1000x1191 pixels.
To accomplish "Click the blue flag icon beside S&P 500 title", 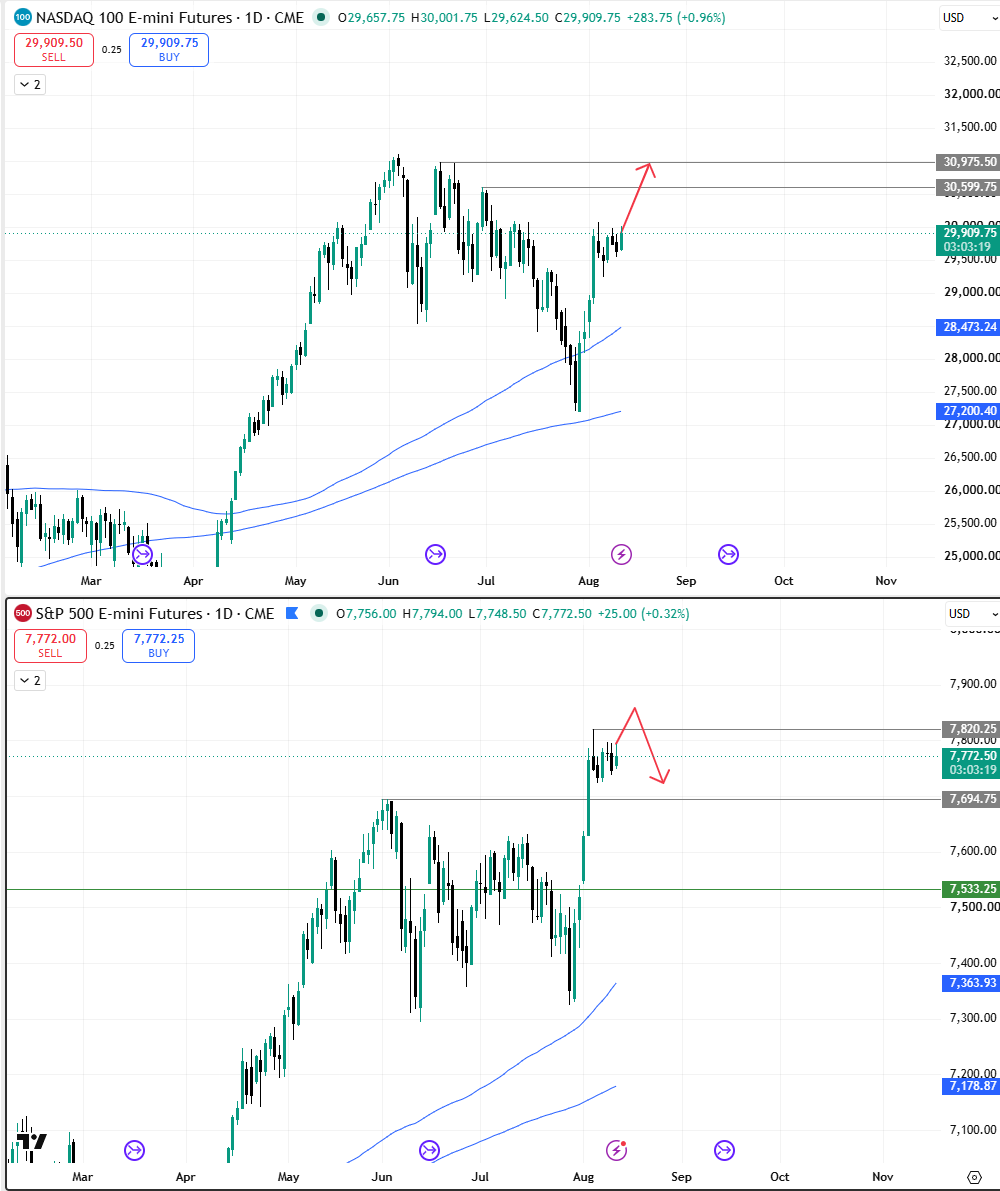I will click(292, 613).
